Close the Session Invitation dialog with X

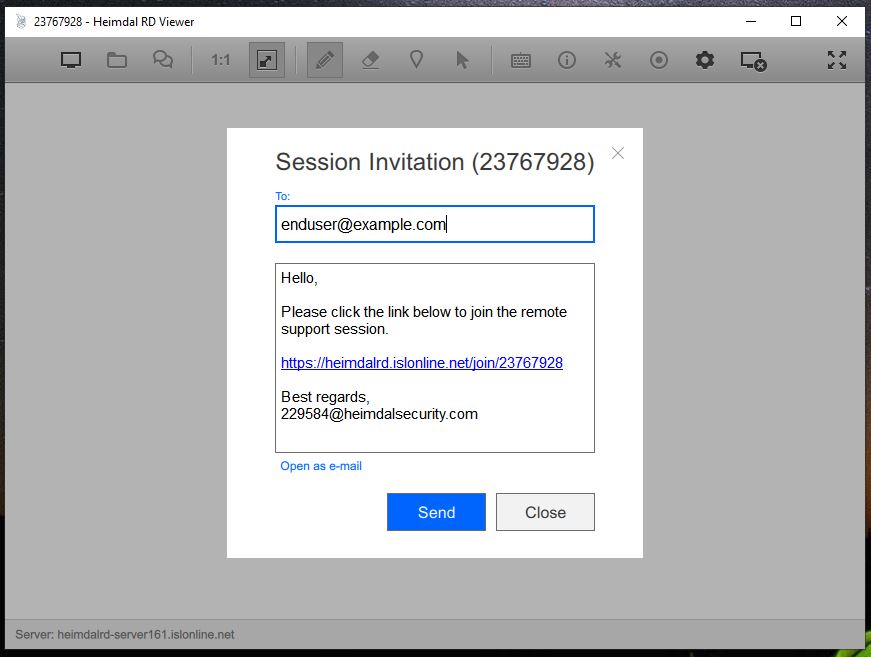tap(618, 153)
